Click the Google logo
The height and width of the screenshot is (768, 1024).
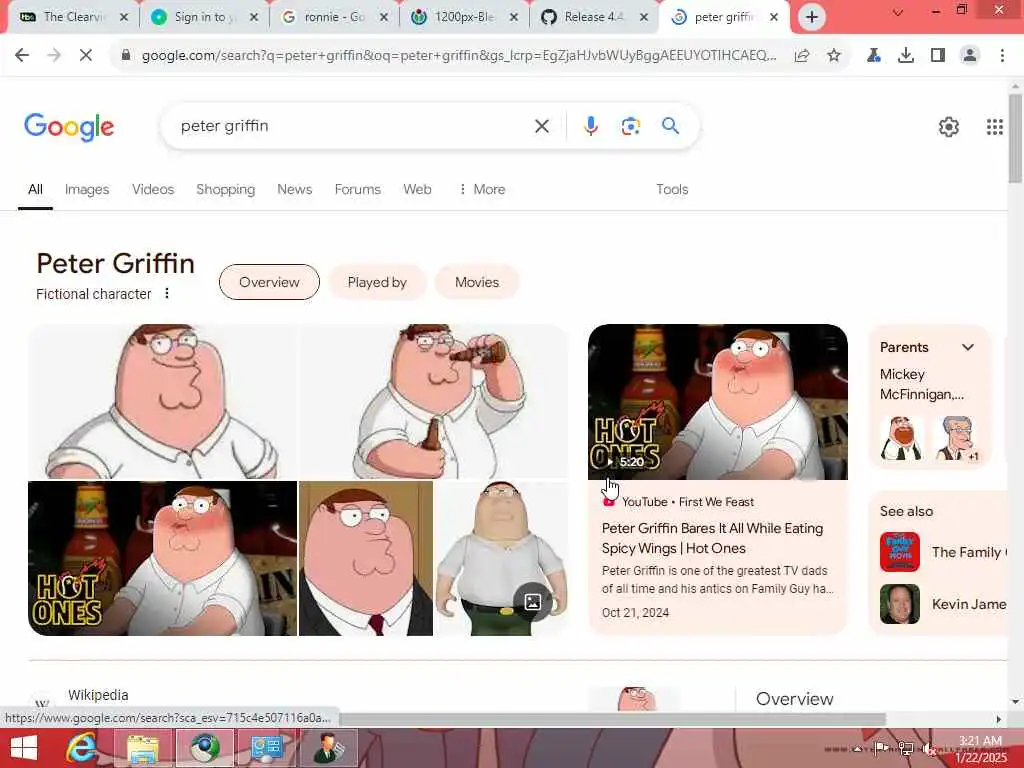click(69, 126)
